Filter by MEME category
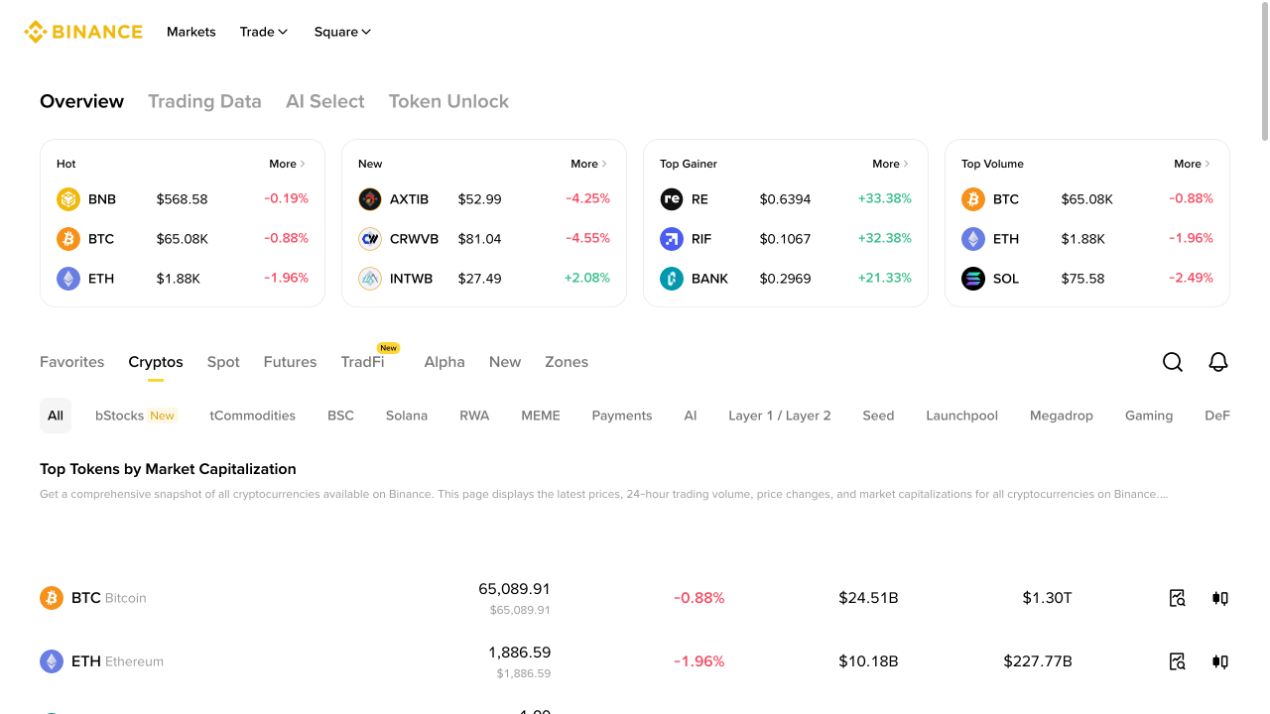 click(541, 416)
